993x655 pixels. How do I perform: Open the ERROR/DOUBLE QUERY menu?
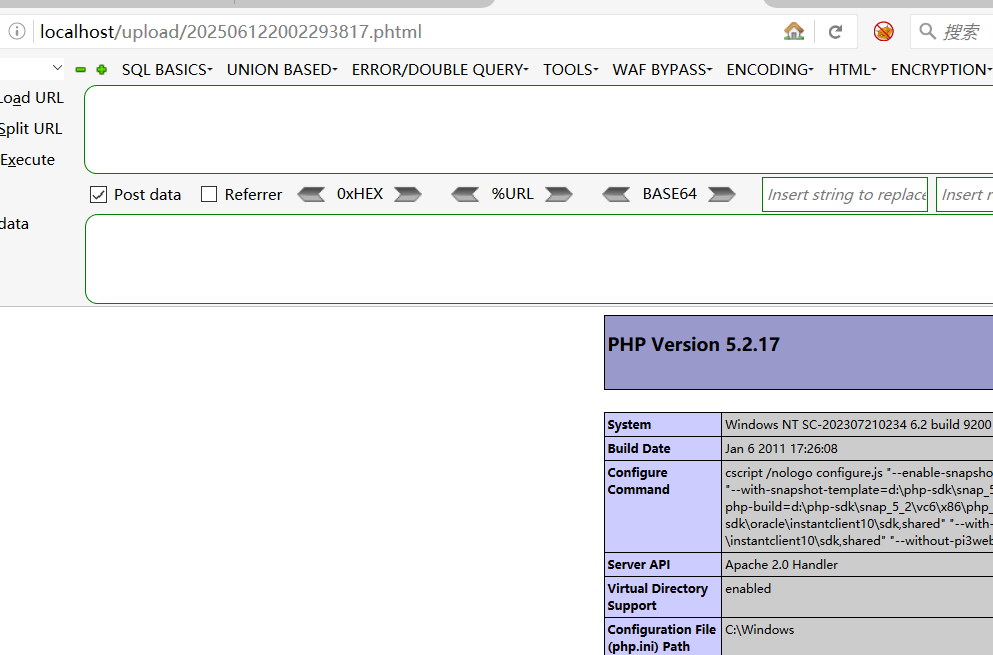coord(440,70)
